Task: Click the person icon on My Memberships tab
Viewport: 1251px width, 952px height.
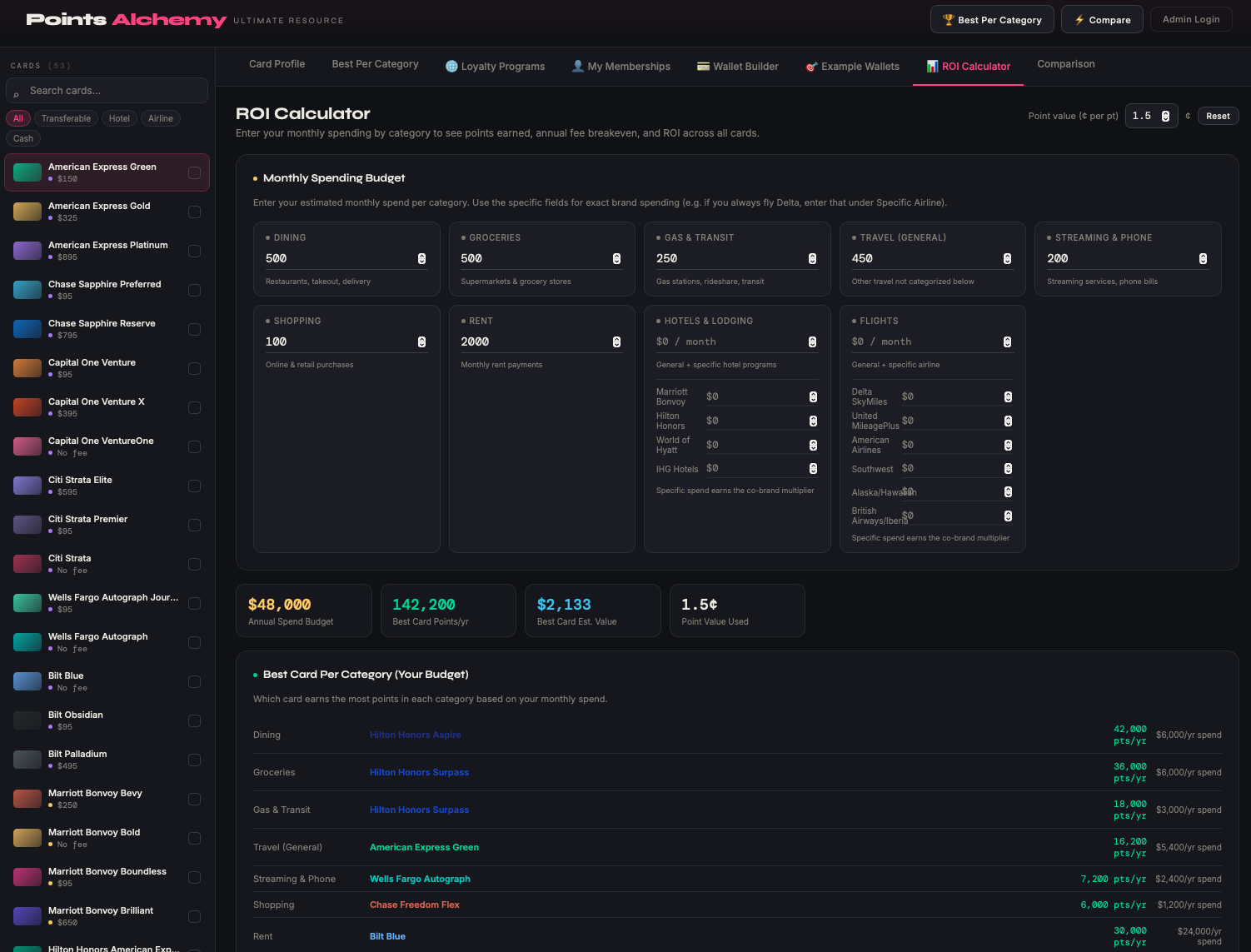Action: point(577,66)
